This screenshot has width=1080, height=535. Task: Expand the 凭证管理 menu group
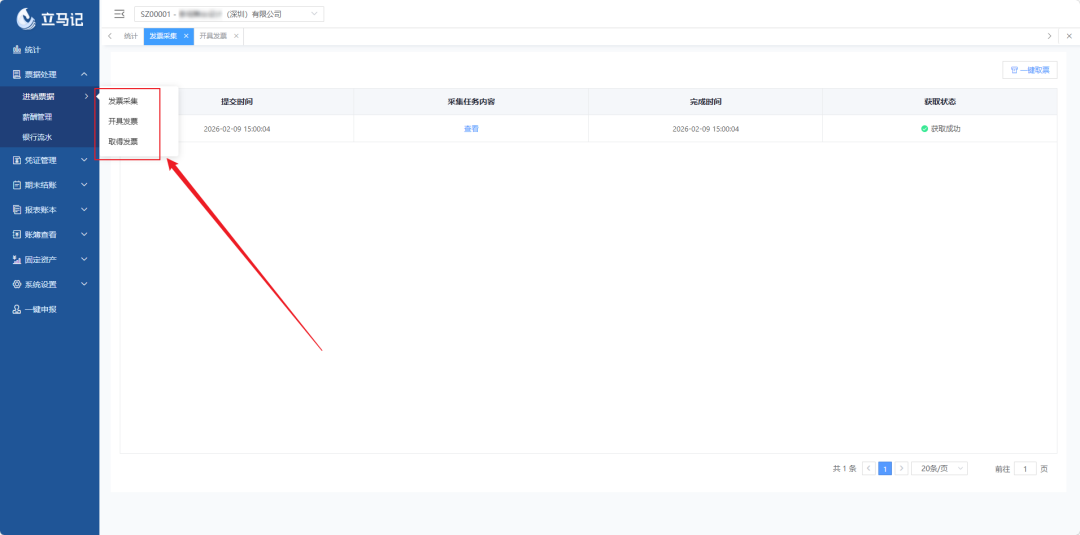49,160
